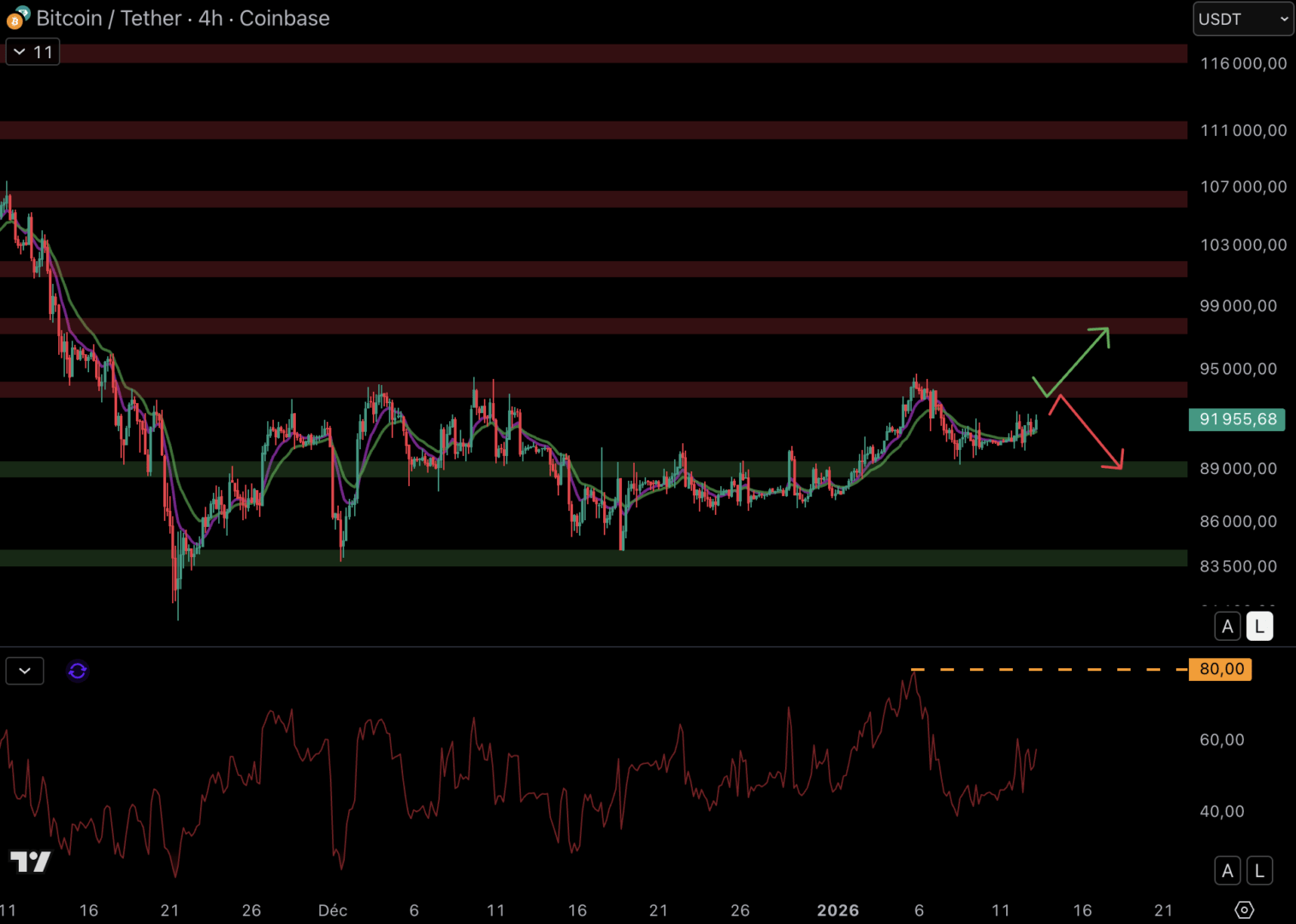
Task: Expand the 11 indicators legend
Action: (x=33, y=52)
